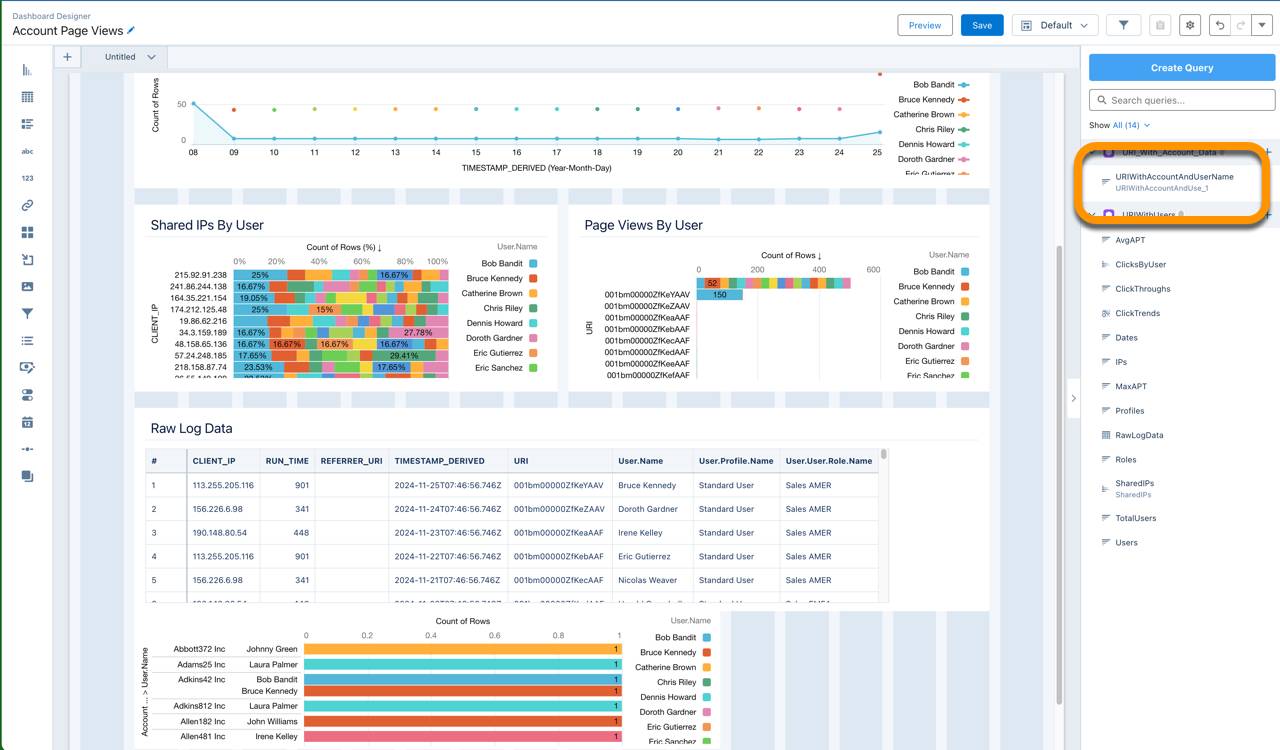1280x750 pixels.
Task: Select the stacked pages icon at sidebar bottom
Action: point(27,477)
